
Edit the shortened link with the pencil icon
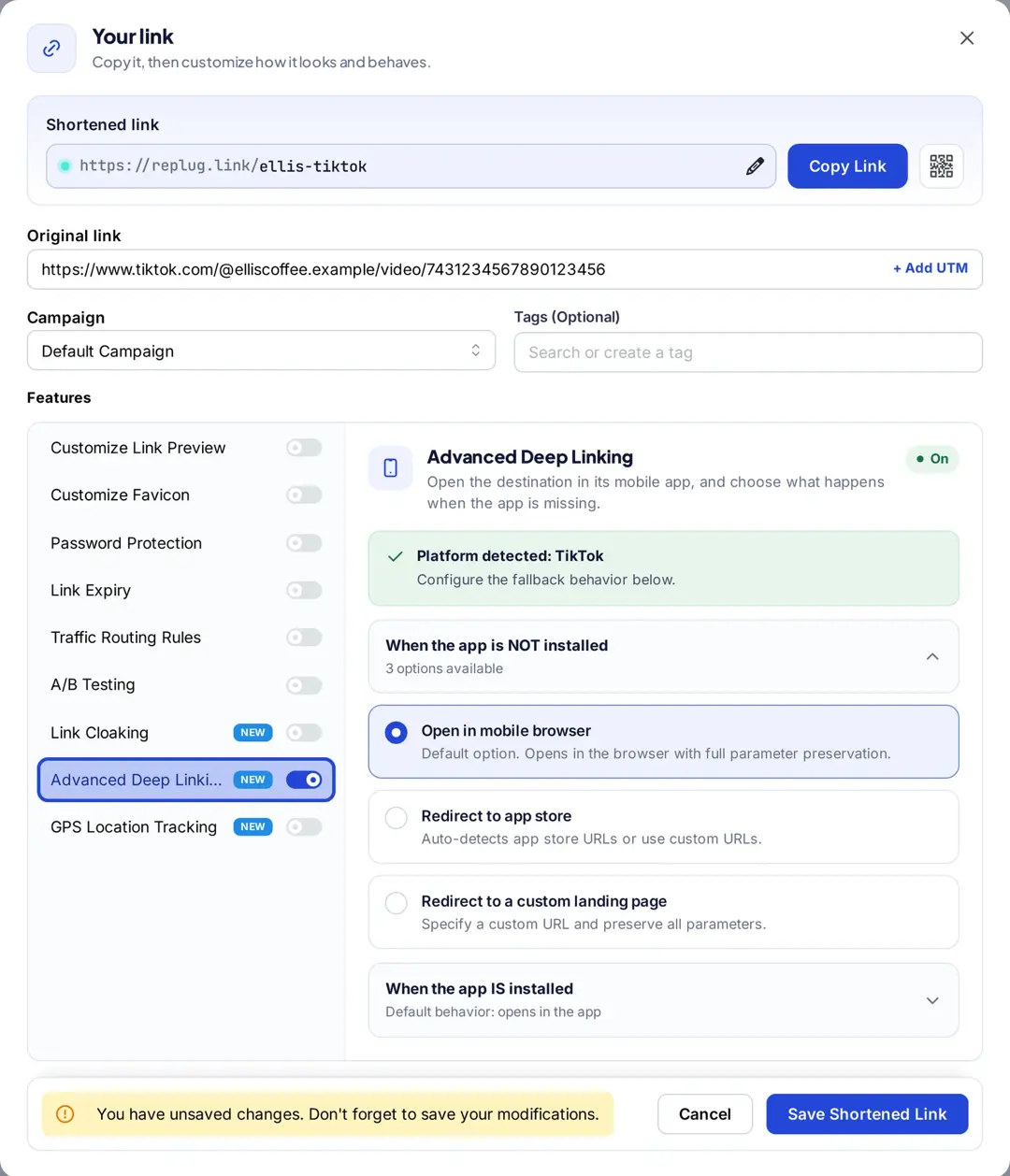tap(755, 166)
